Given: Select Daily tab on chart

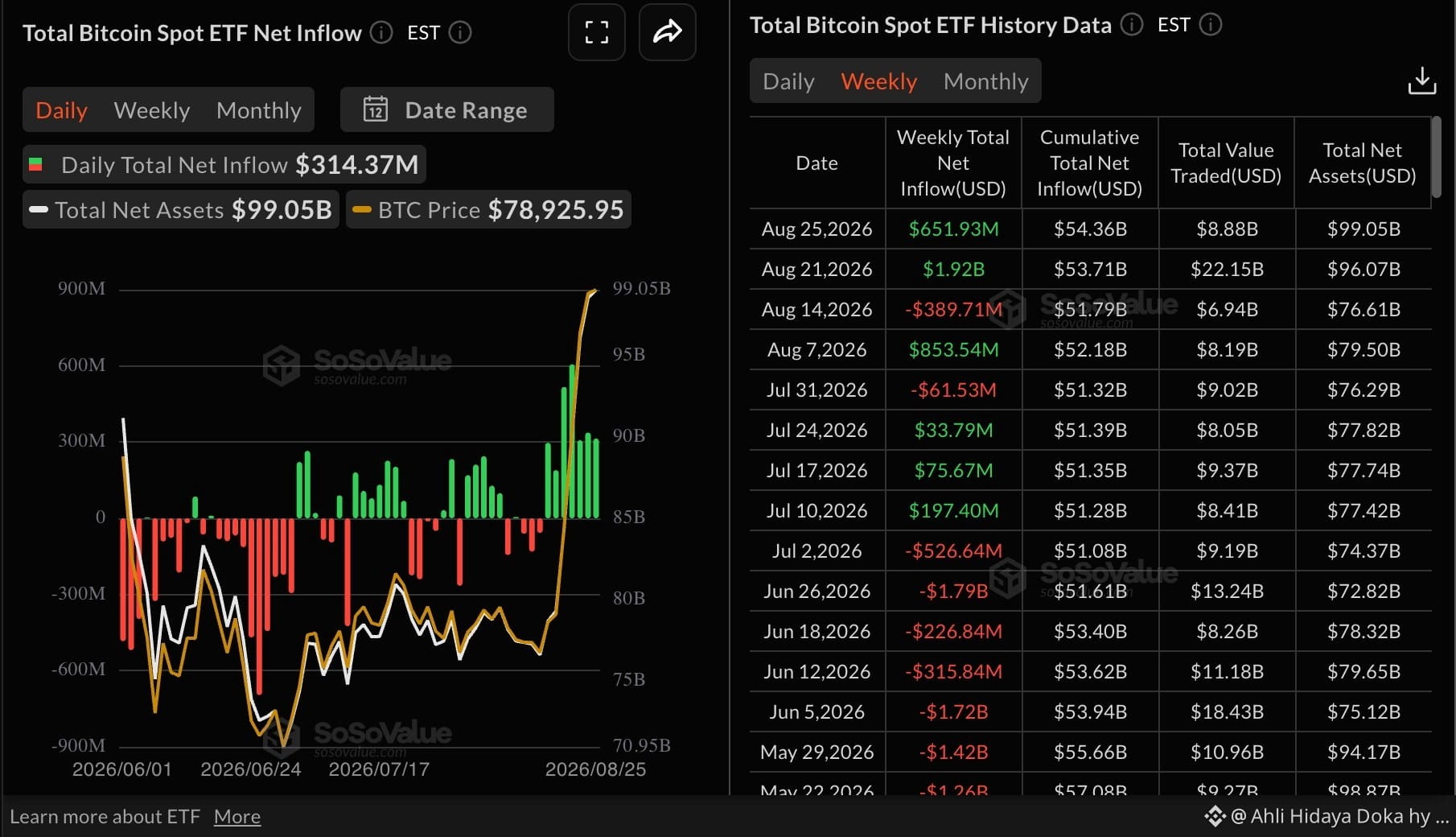Looking at the screenshot, I should 61,110.
